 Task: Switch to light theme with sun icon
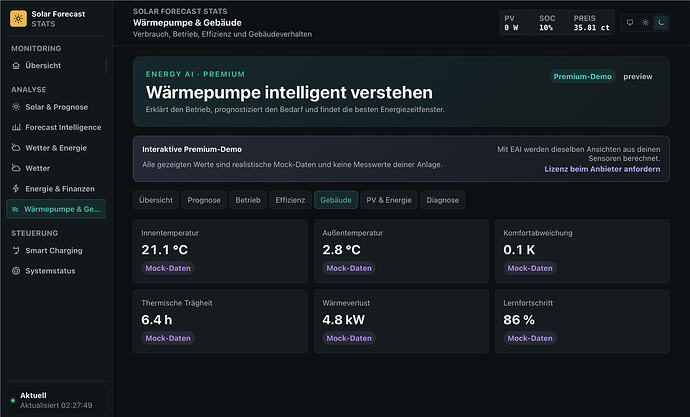645,22
